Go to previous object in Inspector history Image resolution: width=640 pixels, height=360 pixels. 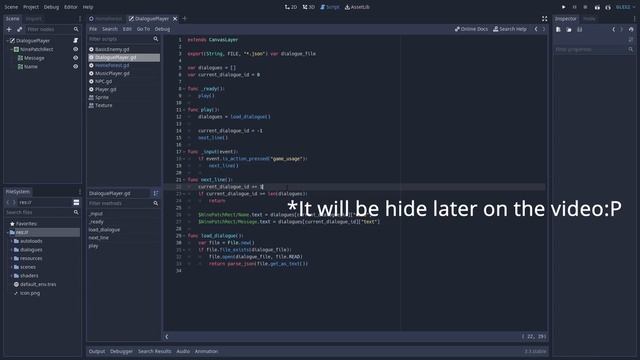pyautogui.click(x=613, y=29)
